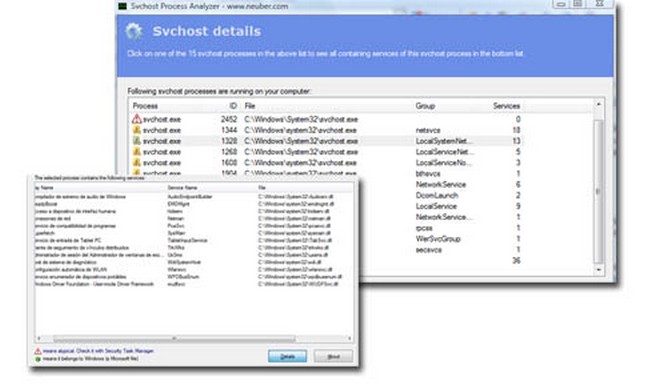The height and width of the screenshot is (388, 667).
Task: Click the red warning triangle legend icon
Action: (x=38, y=351)
